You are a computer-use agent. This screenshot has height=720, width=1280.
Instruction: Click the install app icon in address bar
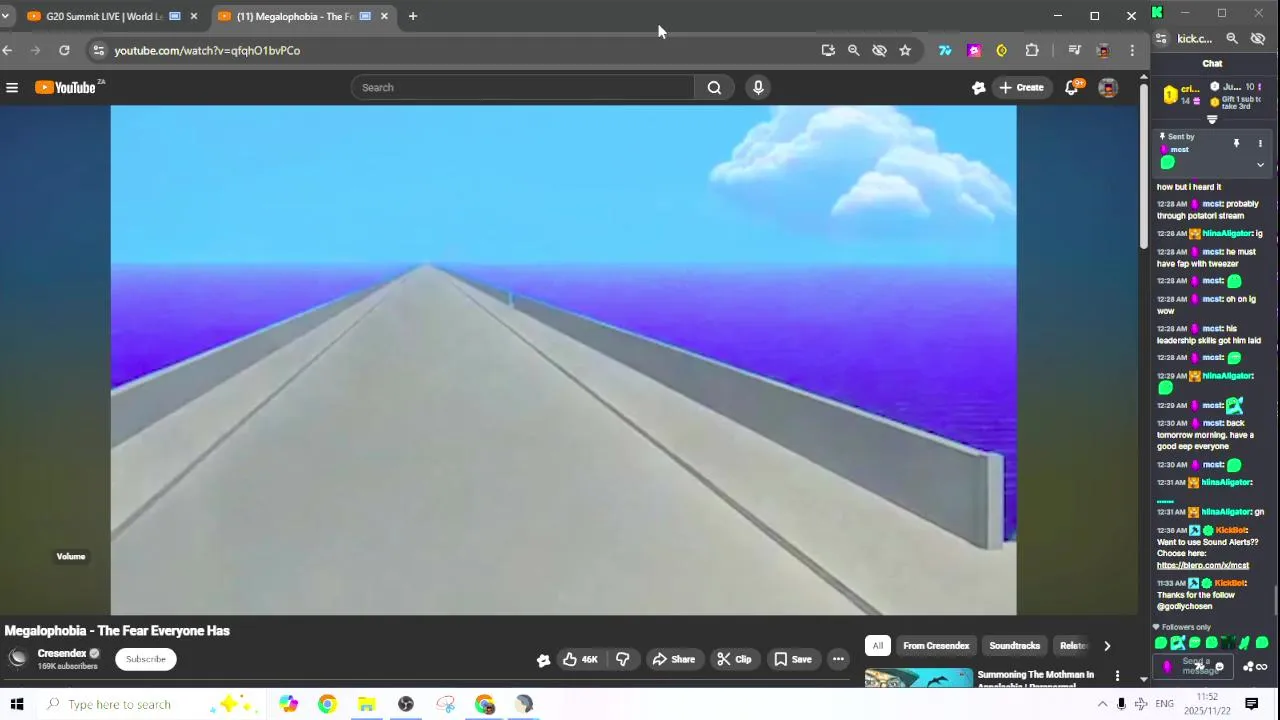click(x=828, y=50)
